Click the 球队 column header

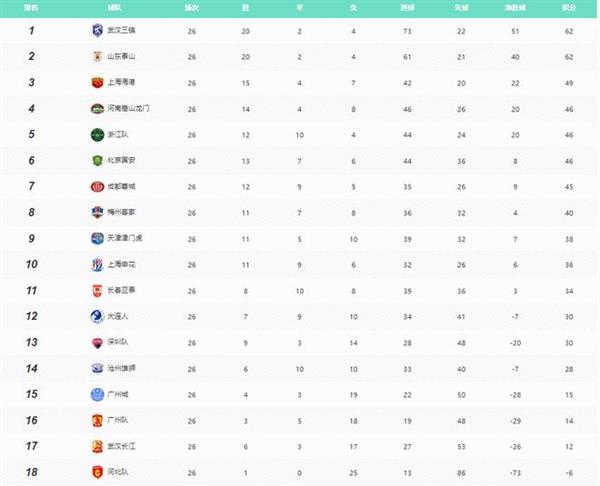coord(114,8)
